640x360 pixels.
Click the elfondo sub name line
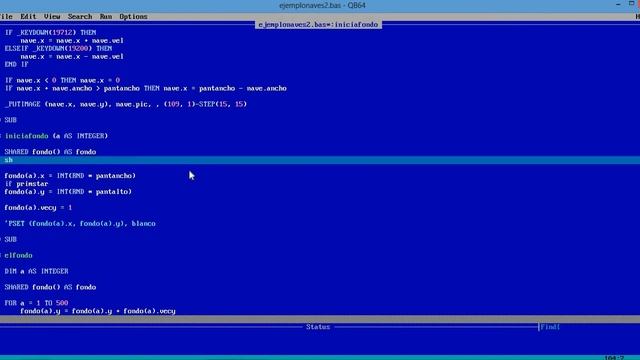(18, 255)
